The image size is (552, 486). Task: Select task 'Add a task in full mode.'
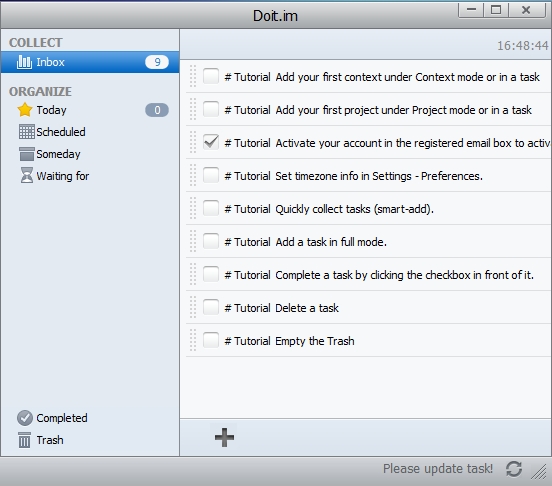pos(331,242)
